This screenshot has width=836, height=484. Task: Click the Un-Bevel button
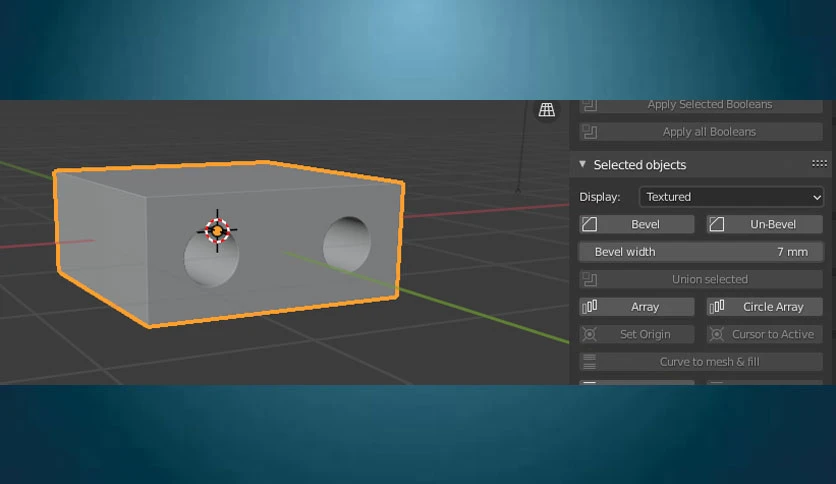765,224
